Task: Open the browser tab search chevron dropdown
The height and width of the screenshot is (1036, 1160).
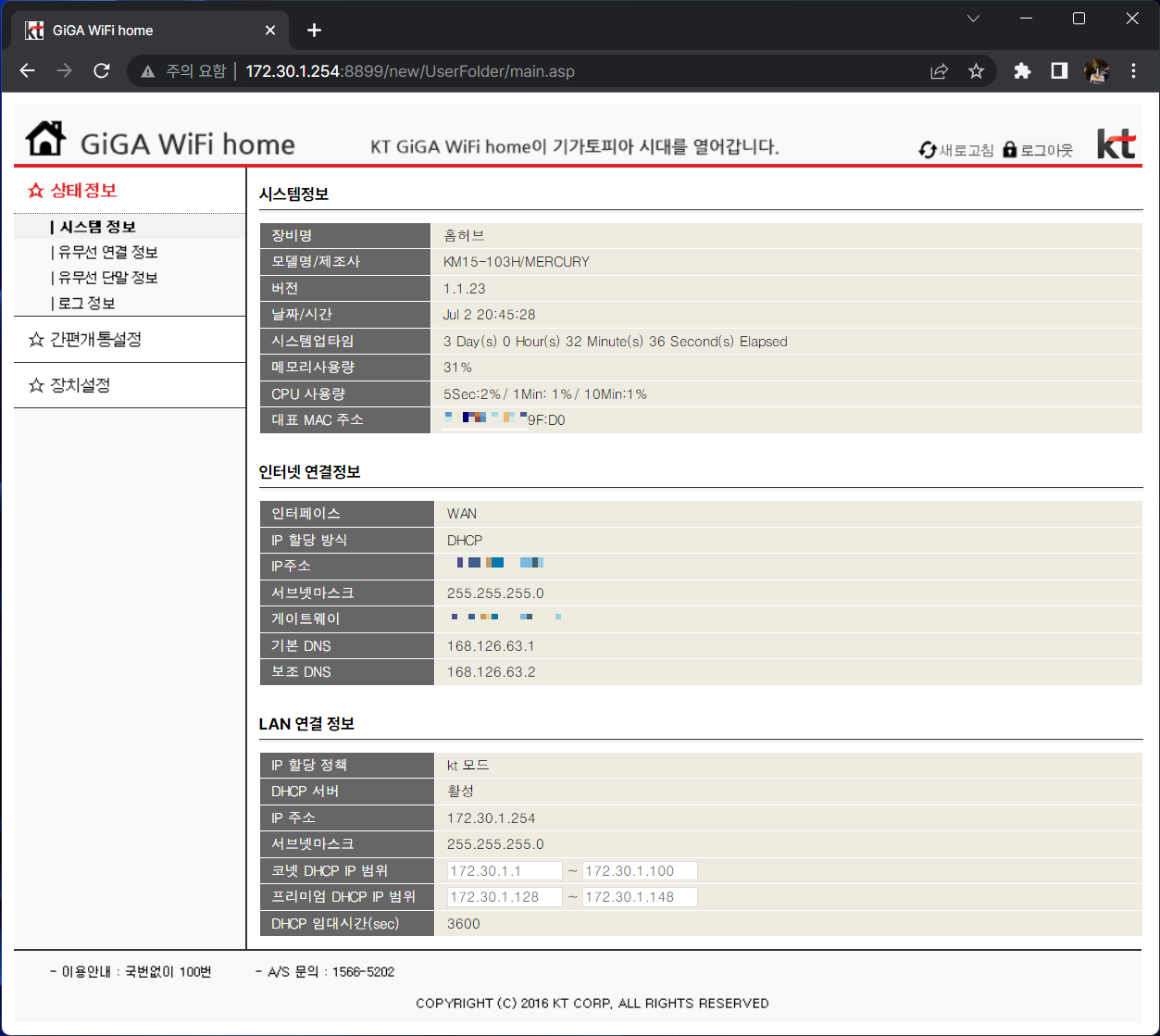Action: 972,18
